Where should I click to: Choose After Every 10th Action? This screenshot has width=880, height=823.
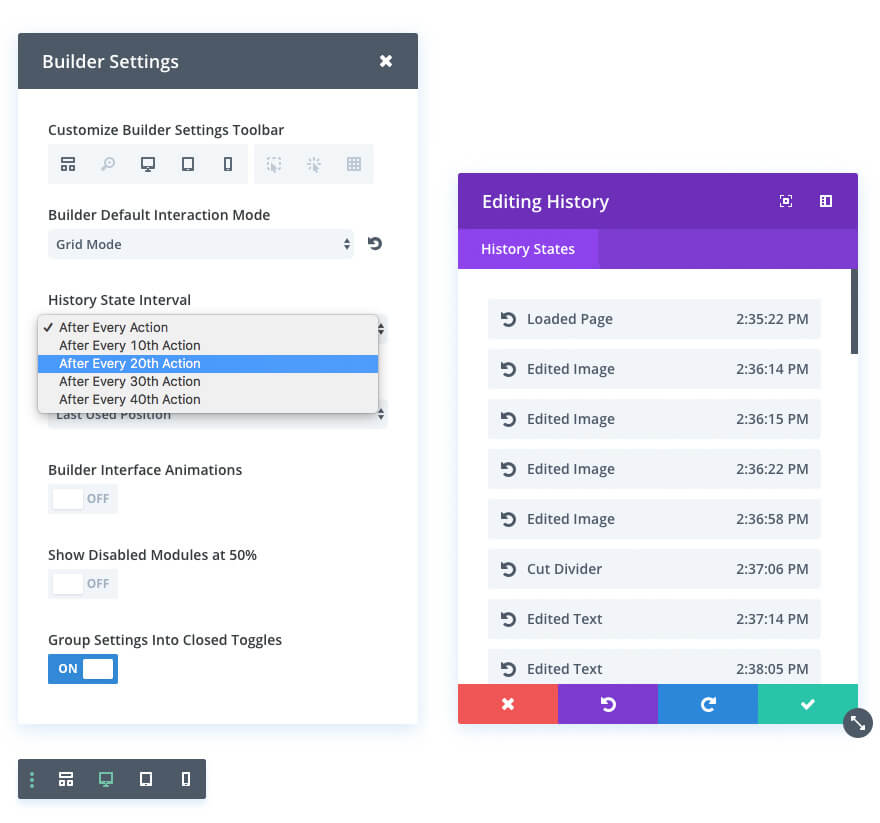coord(208,345)
